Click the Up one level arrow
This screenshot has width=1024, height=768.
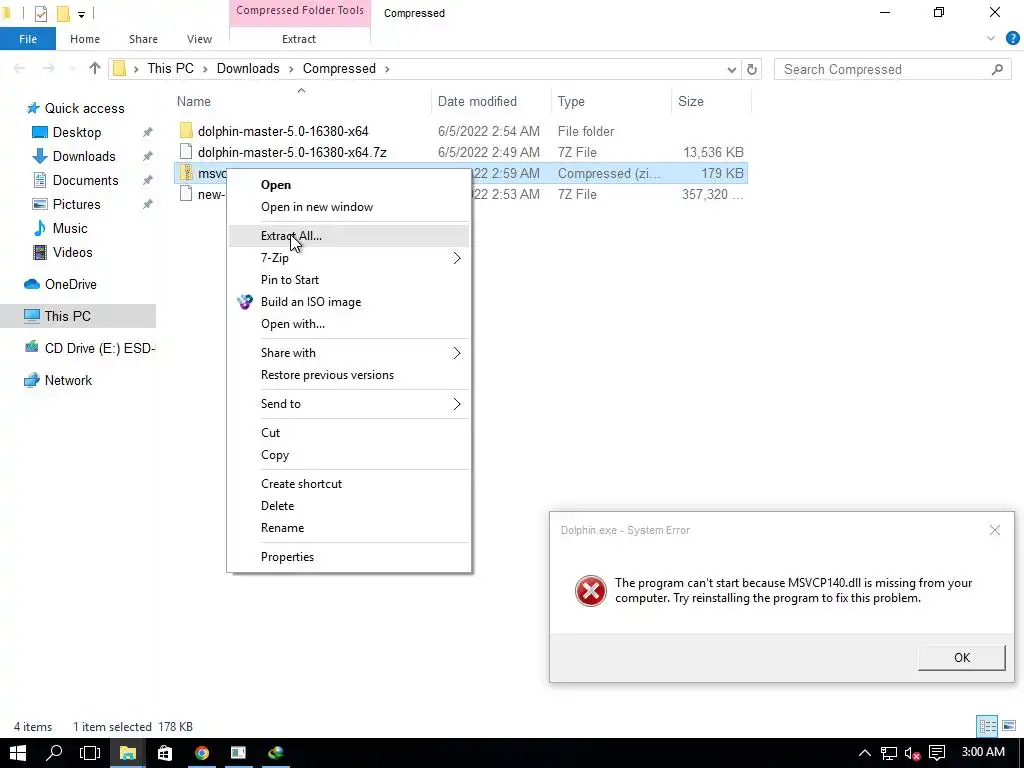click(95, 68)
